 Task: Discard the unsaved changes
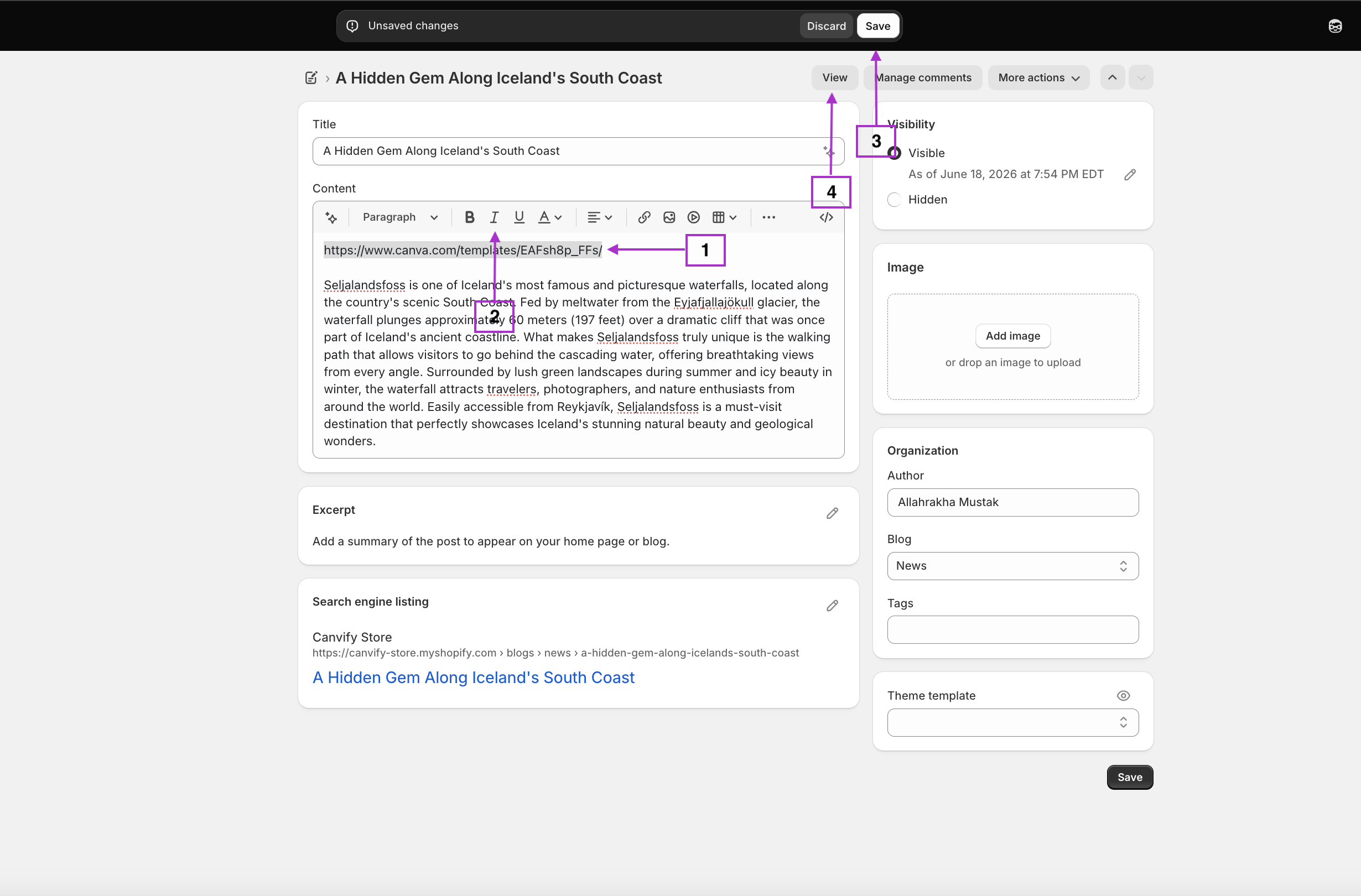coord(826,27)
